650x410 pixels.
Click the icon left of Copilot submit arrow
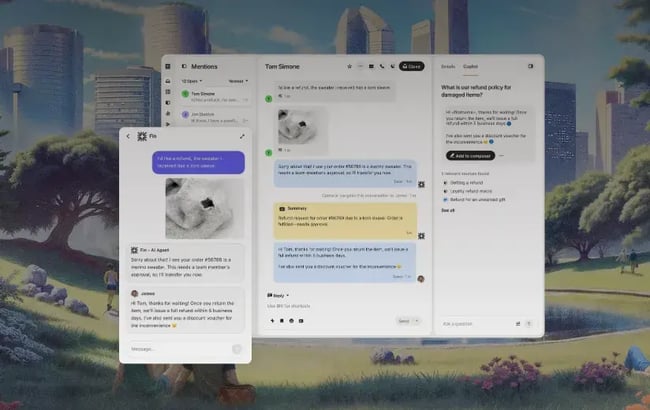coord(518,324)
